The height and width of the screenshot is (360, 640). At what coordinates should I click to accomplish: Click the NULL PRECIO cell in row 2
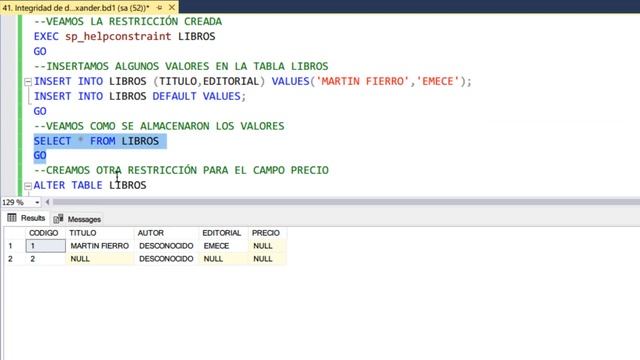[x=267, y=259]
